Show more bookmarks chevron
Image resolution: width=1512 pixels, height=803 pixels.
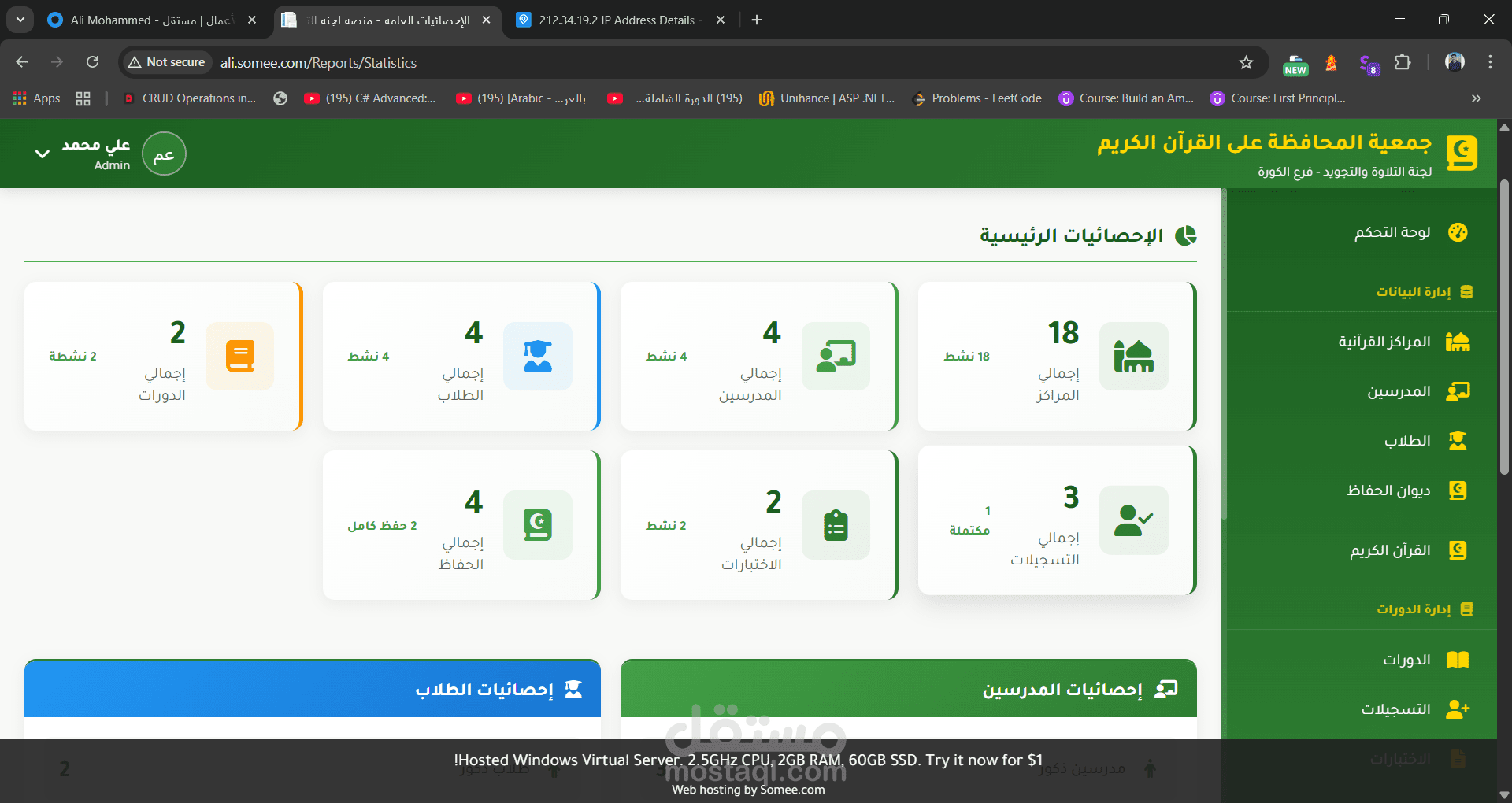(x=1477, y=98)
